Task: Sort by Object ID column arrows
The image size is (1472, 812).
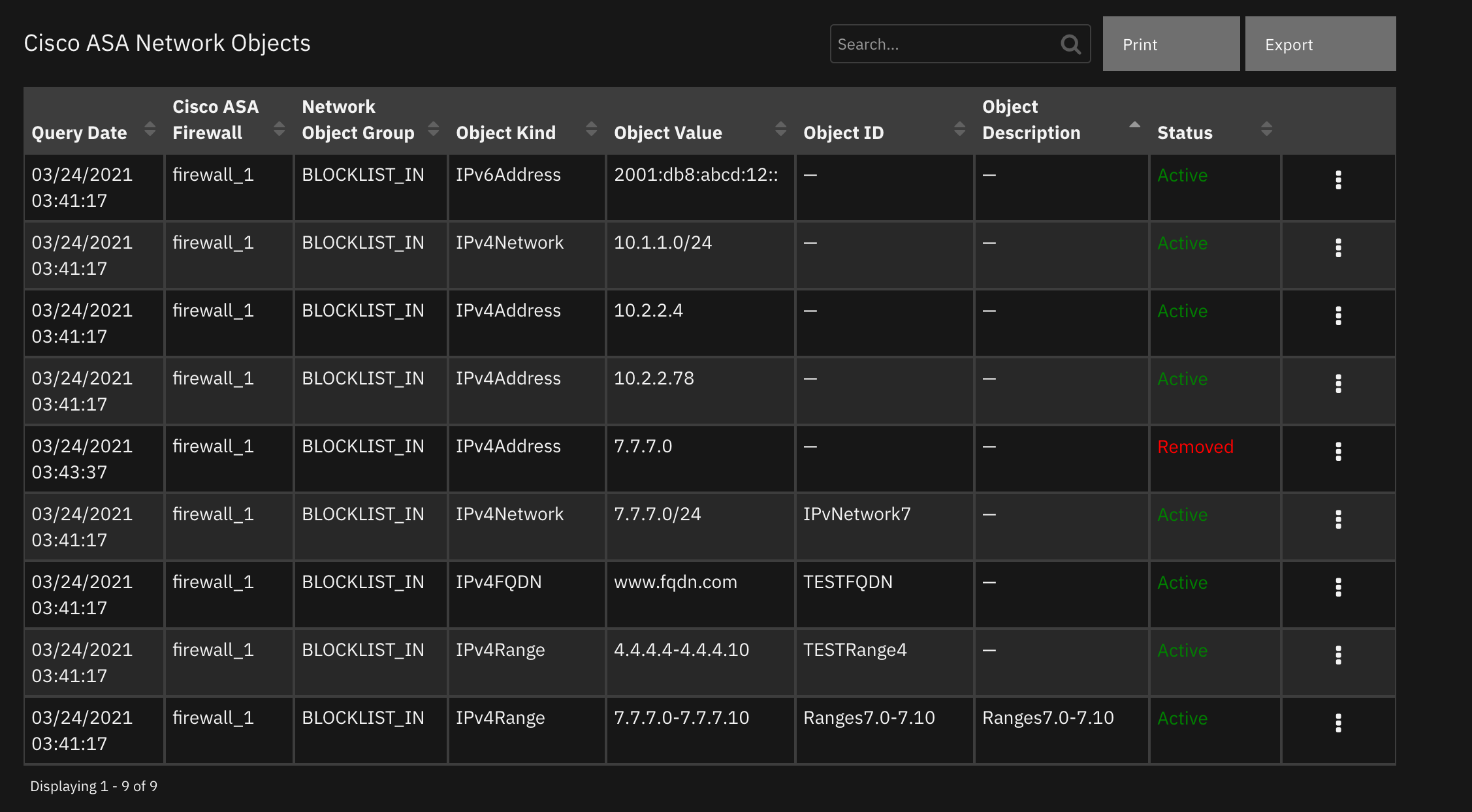Action: (959, 129)
